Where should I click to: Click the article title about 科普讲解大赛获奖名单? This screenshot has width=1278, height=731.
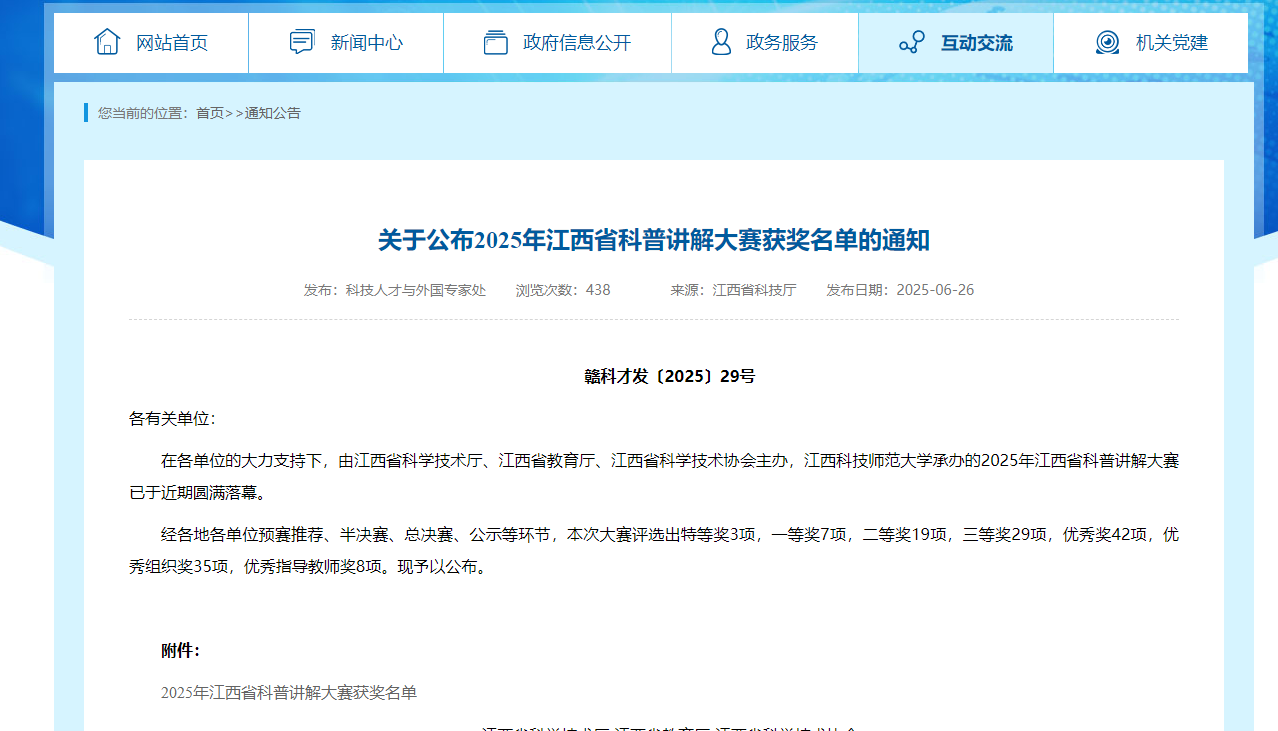653,241
